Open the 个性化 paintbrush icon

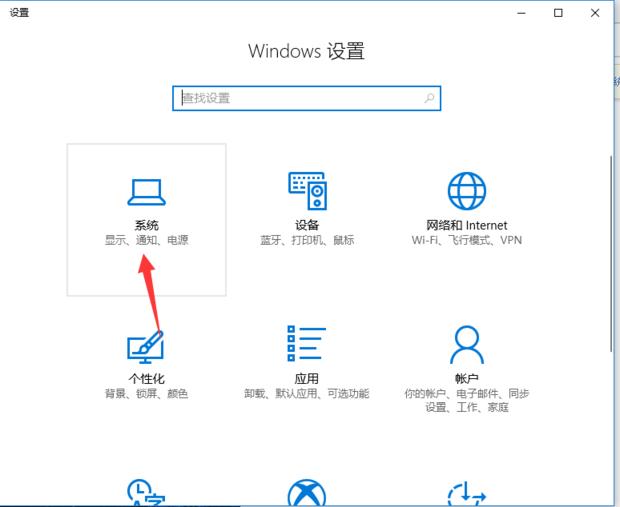coord(146,347)
